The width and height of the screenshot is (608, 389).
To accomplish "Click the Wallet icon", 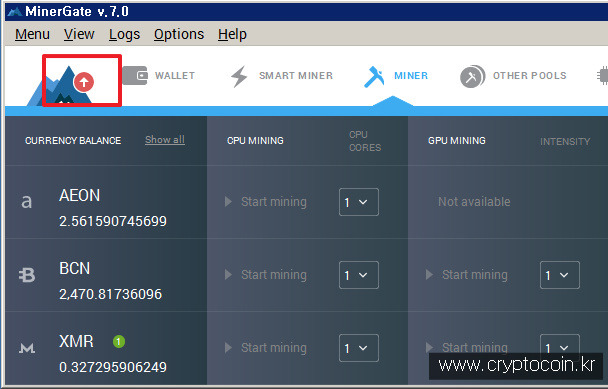I will [135, 75].
